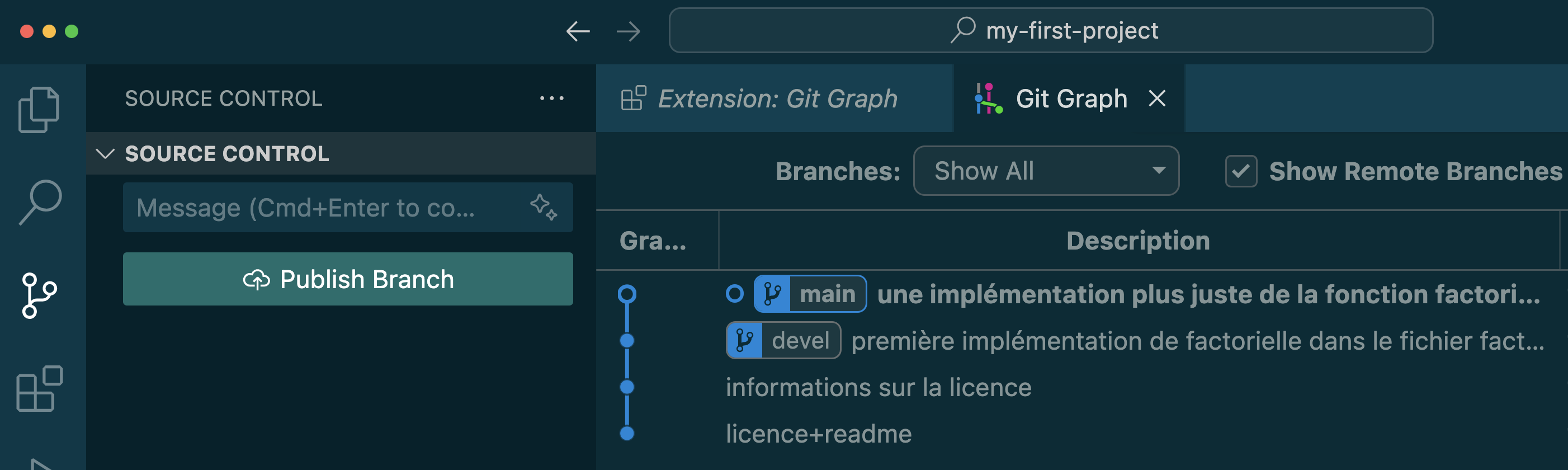The height and width of the screenshot is (470, 1568).
Task: Open Source Control more actions ellipsis
Action: [551, 98]
